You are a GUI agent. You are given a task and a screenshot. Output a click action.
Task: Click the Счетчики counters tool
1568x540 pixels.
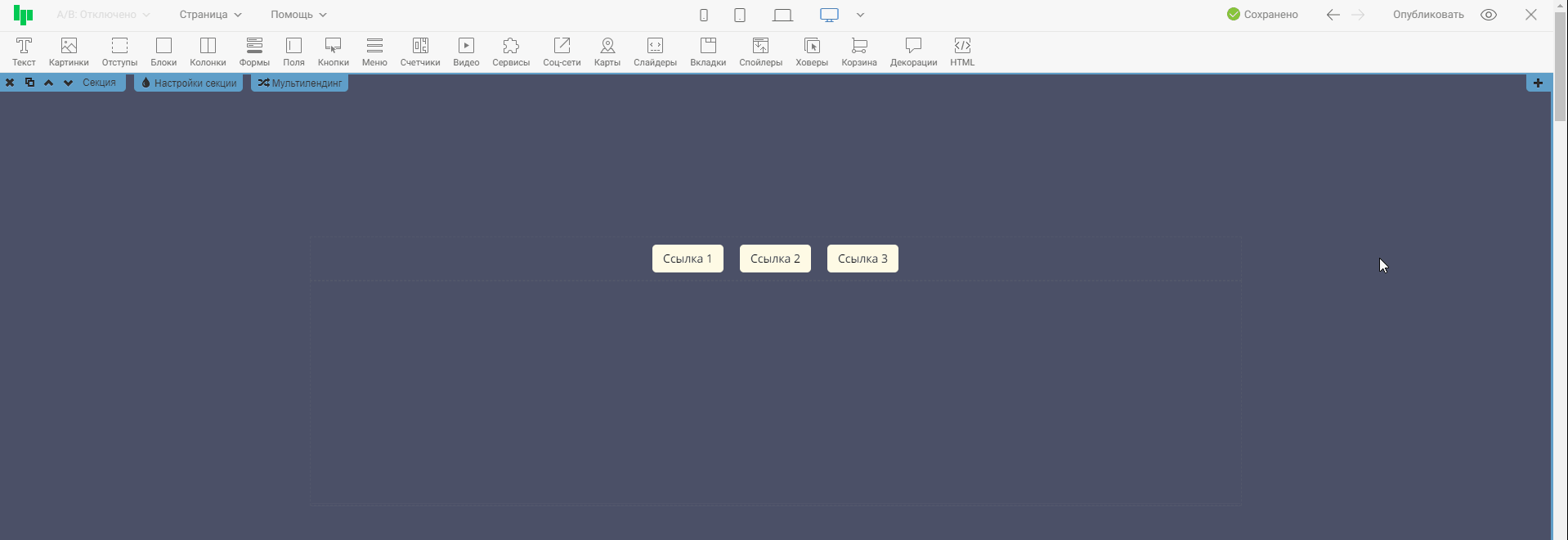point(420,52)
